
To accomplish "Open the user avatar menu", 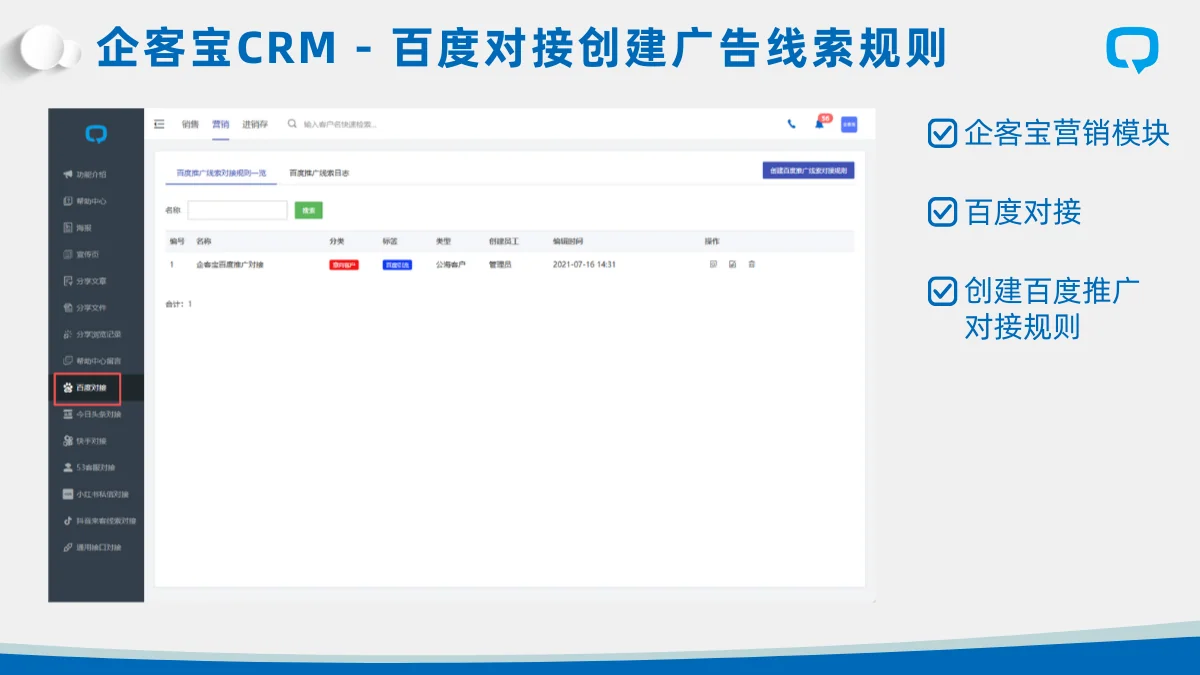I will point(849,124).
